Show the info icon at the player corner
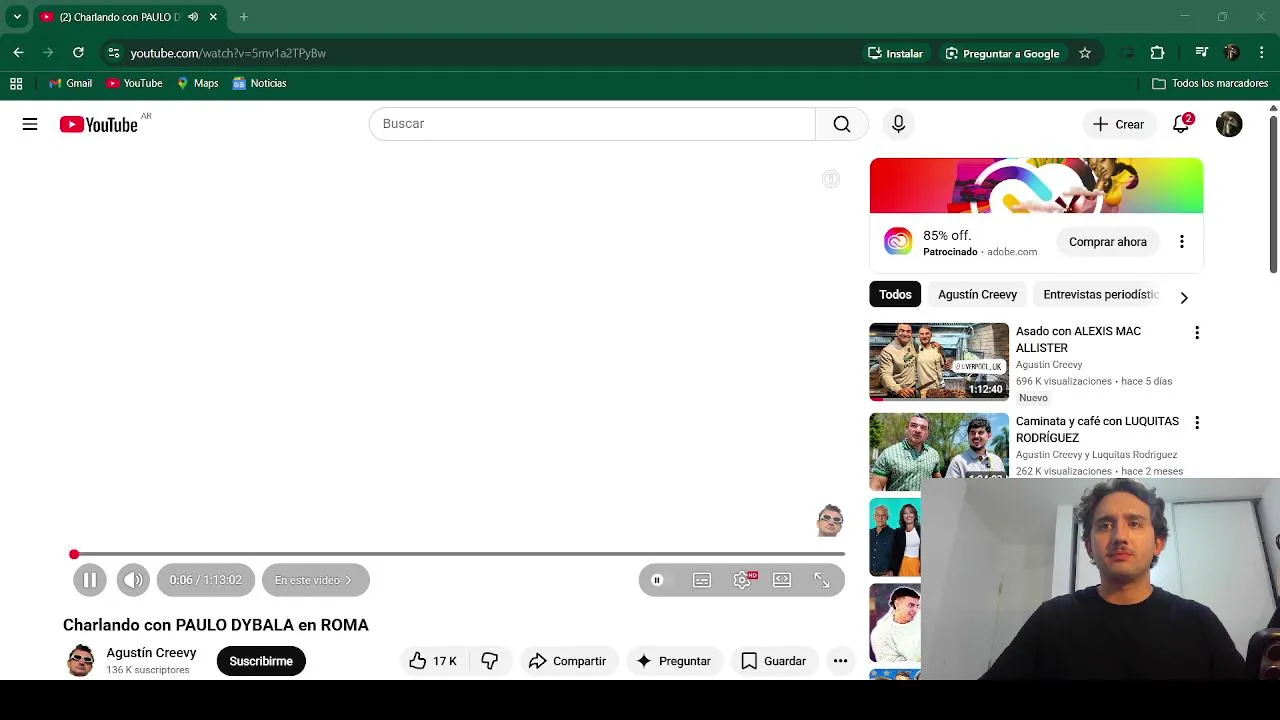The width and height of the screenshot is (1280, 720). [831, 179]
